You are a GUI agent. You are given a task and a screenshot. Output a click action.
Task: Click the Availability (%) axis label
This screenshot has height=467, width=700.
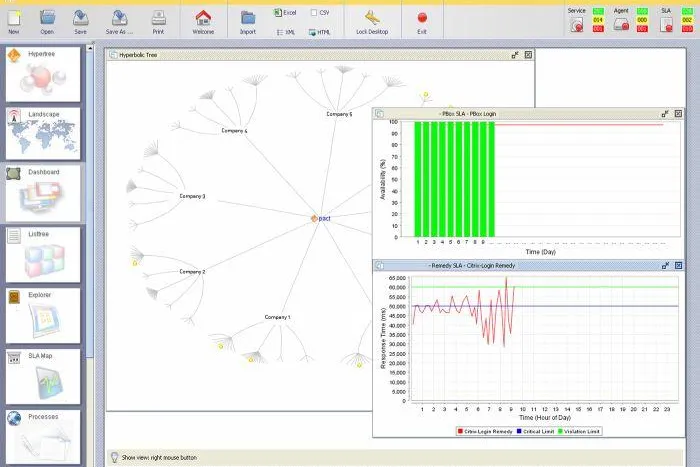click(383, 179)
